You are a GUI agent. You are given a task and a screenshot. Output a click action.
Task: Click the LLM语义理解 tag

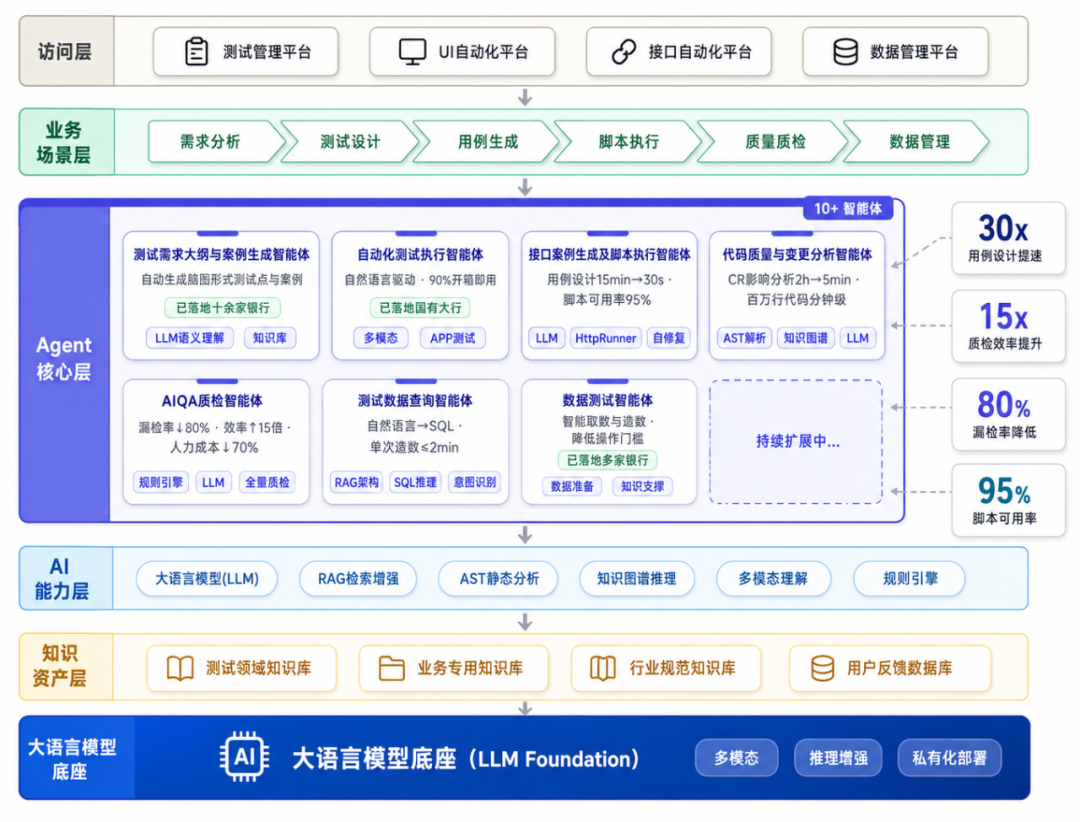(x=189, y=338)
